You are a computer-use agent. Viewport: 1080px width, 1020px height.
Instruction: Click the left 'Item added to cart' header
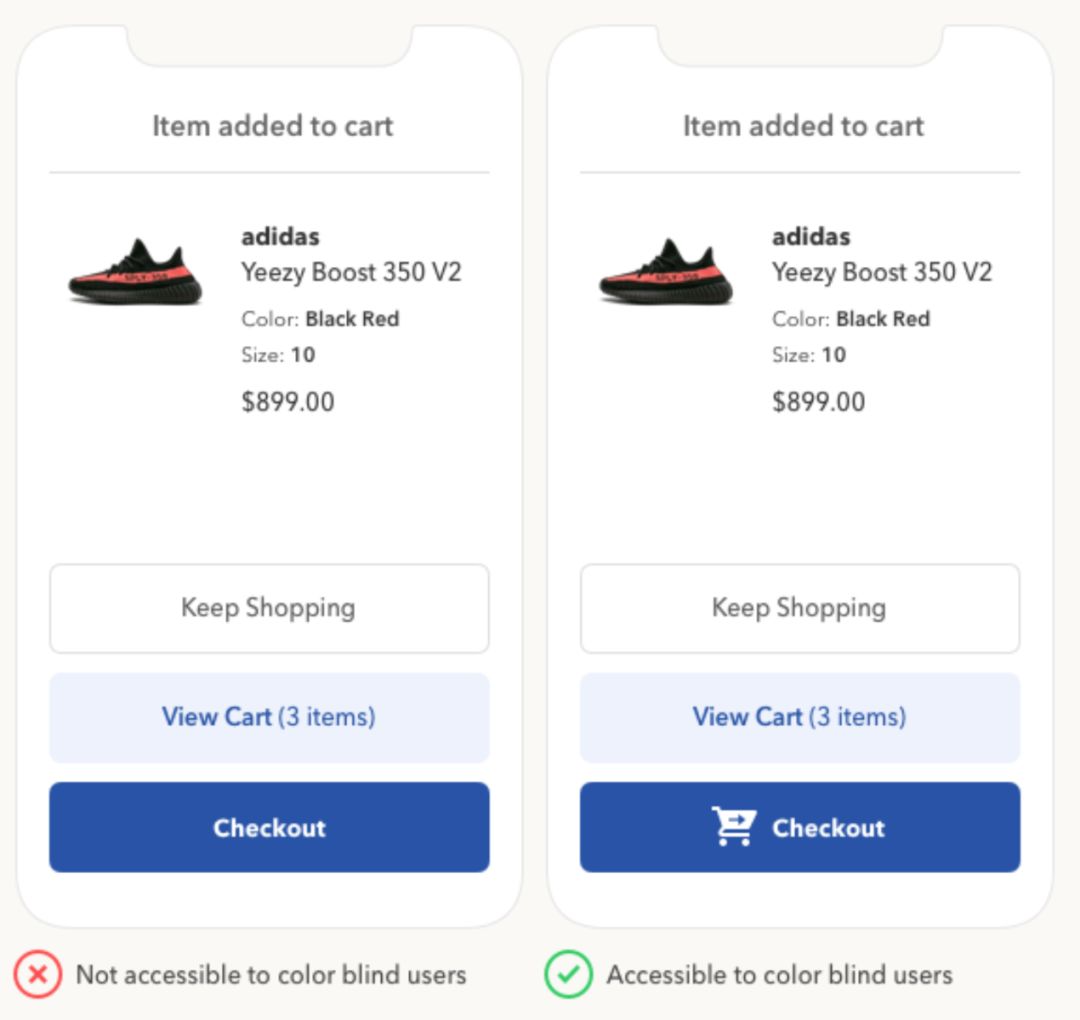[x=273, y=126]
